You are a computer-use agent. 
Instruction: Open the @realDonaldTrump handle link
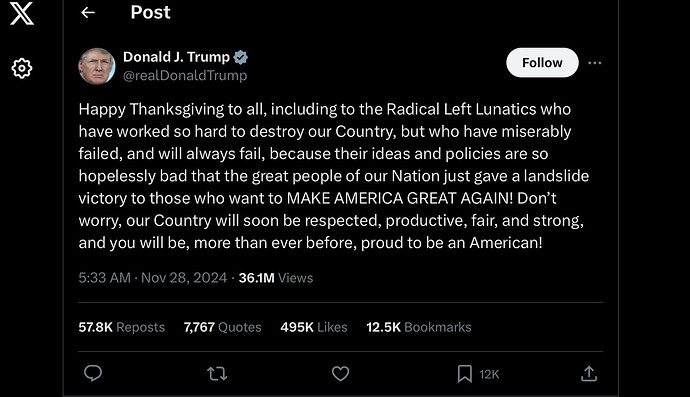click(x=185, y=75)
